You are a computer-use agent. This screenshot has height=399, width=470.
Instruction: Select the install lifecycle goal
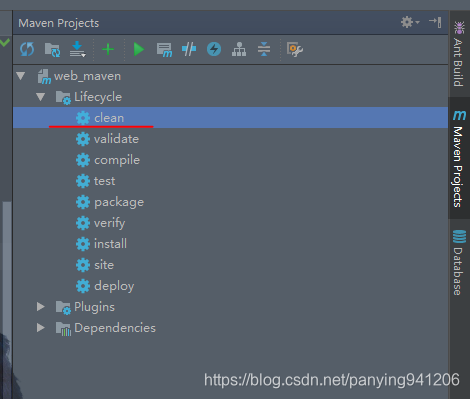click(230, 244)
